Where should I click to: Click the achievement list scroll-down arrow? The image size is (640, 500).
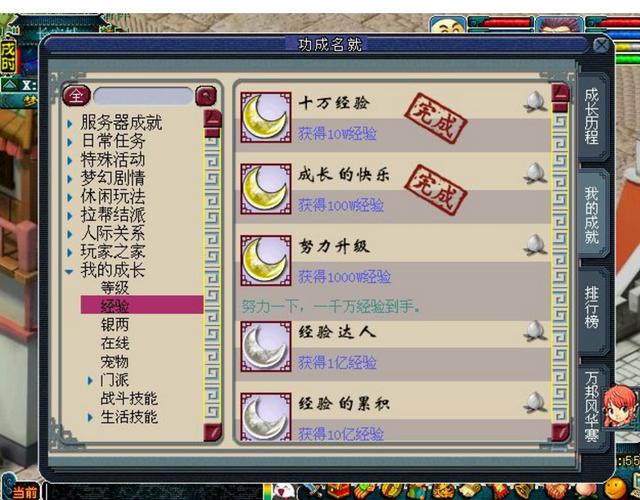[x=560, y=432]
